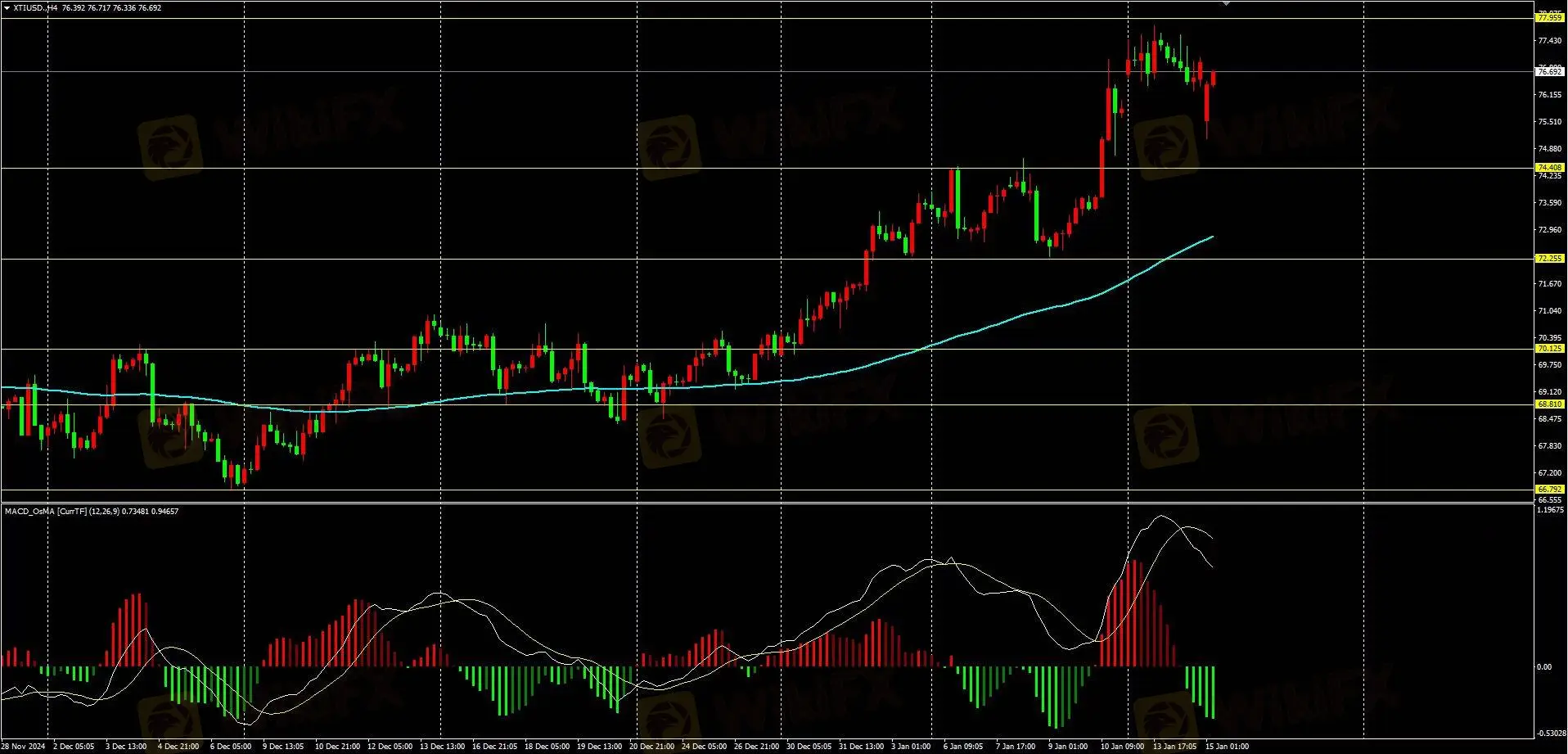Click the 71.040 price scale label
This screenshot has height=754, width=1568.
[x=1550, y=311]
